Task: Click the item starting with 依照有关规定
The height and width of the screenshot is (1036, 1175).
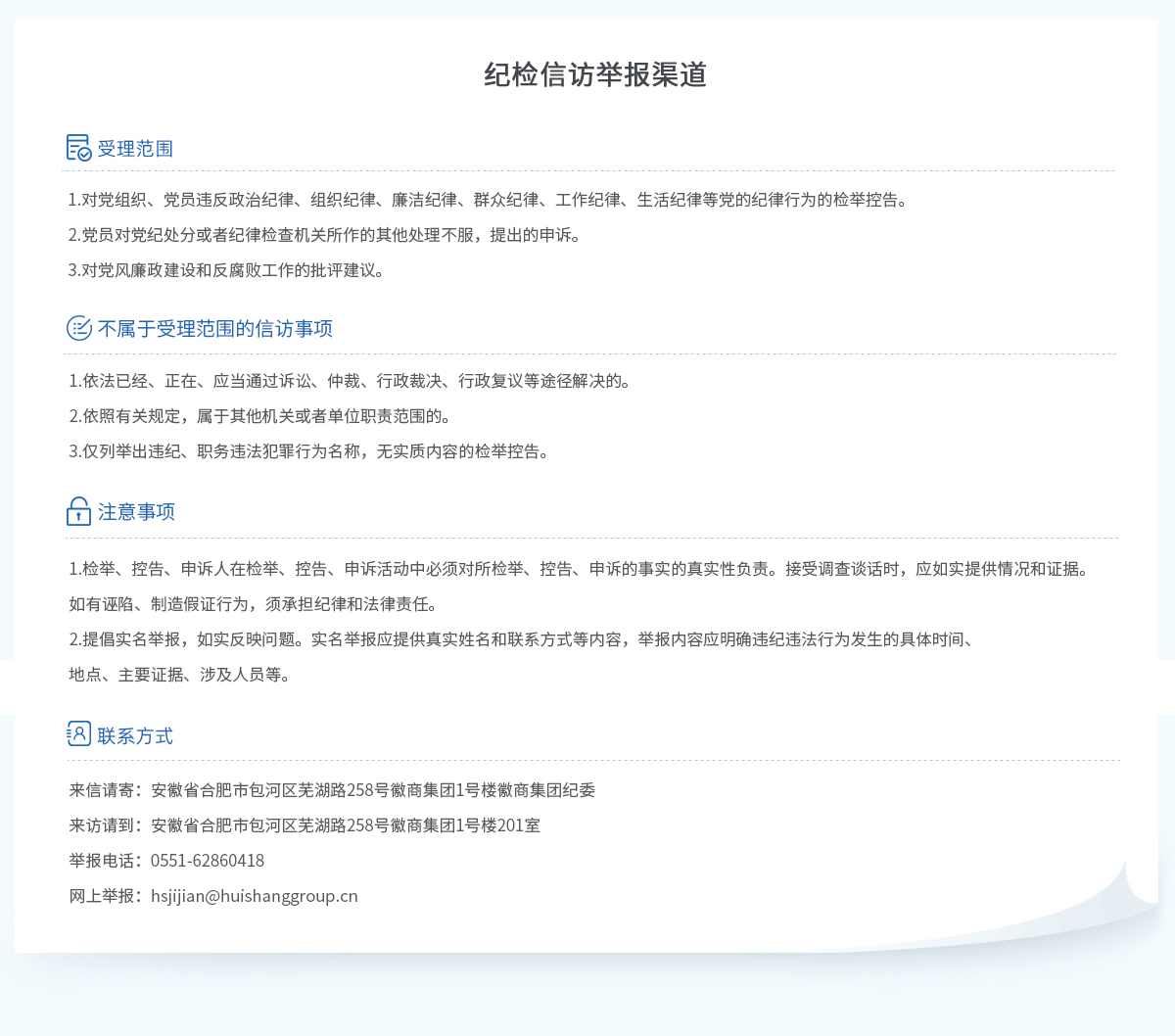Action: 261,416
